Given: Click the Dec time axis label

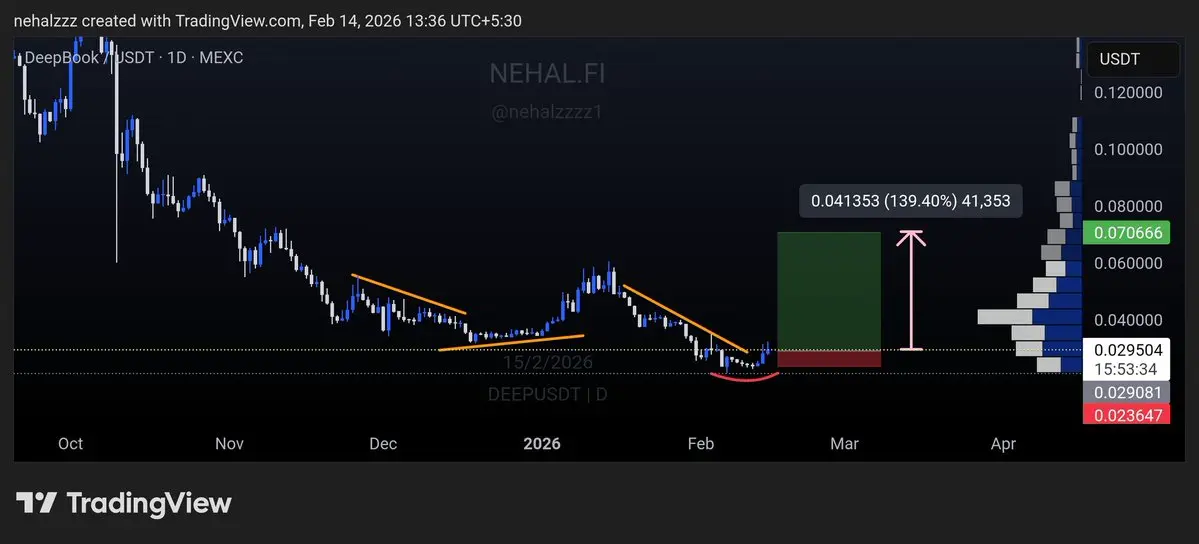Looking at the screenshot, I should (x=383, y=444).
